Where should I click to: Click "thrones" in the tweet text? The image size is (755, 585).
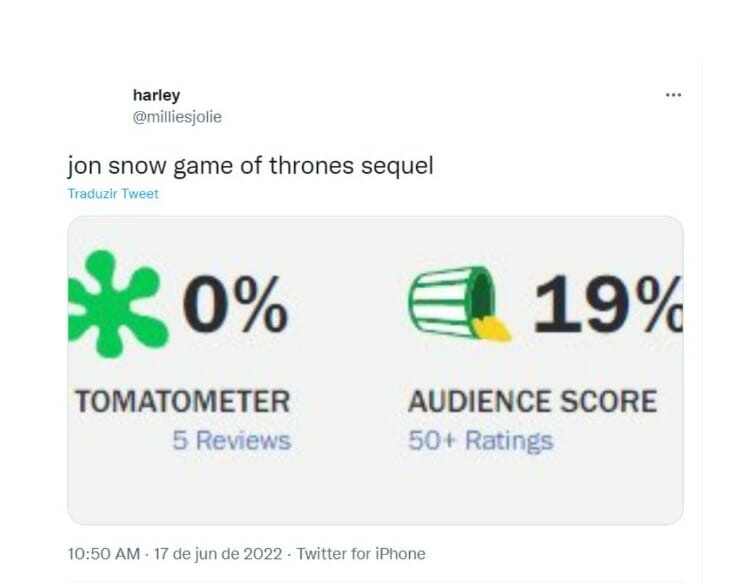[x=312, y=165]
